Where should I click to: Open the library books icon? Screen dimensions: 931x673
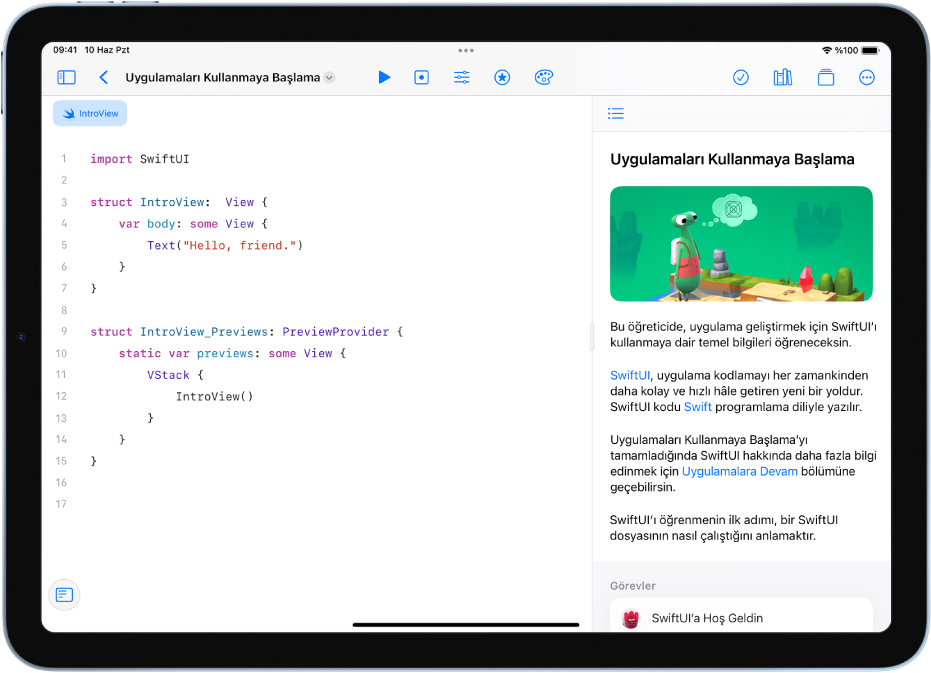[783, 77]
